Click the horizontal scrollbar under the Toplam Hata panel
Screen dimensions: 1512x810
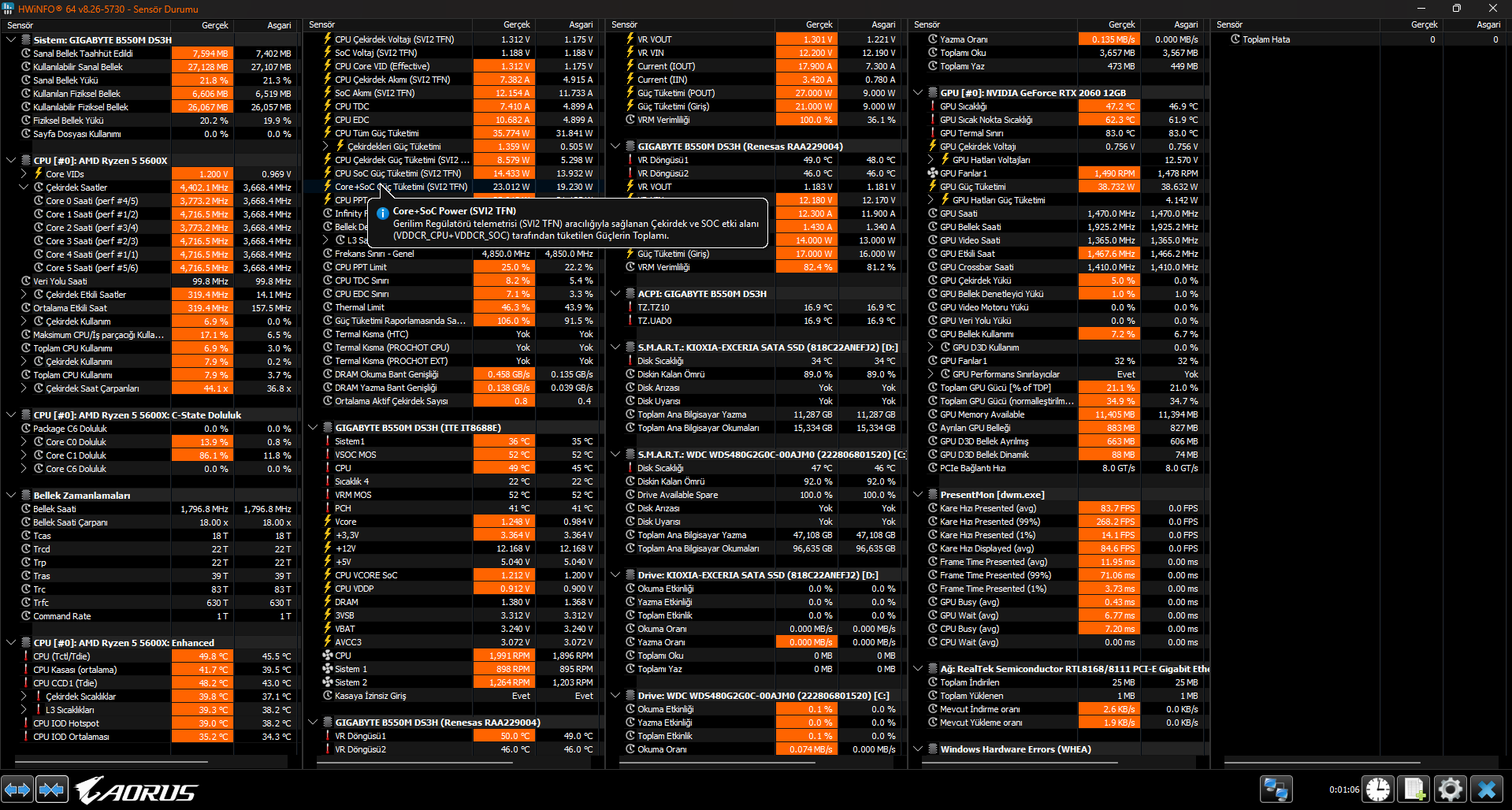pos(1322,762)
